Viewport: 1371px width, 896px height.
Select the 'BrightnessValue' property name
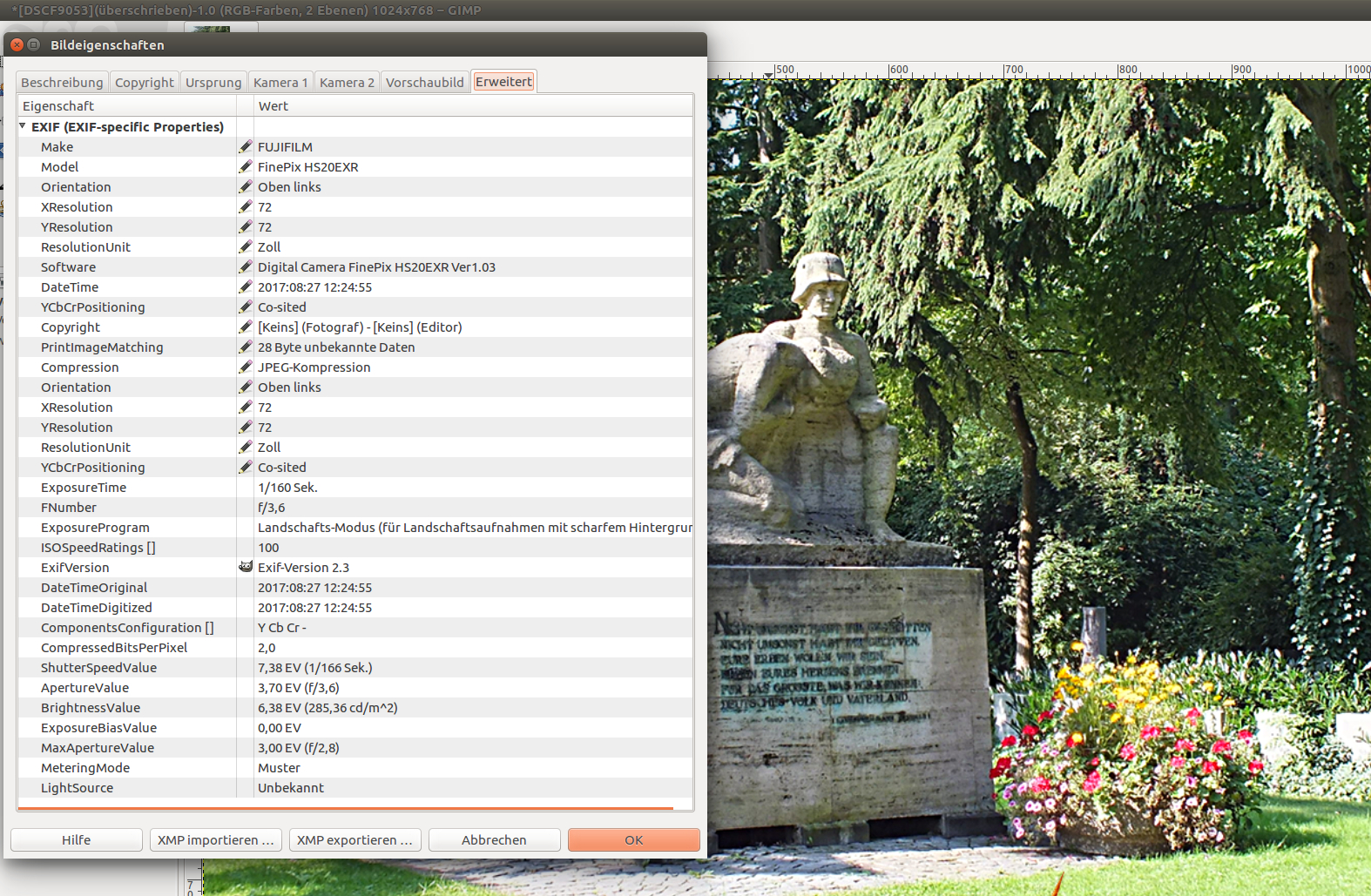pos(91,707)
